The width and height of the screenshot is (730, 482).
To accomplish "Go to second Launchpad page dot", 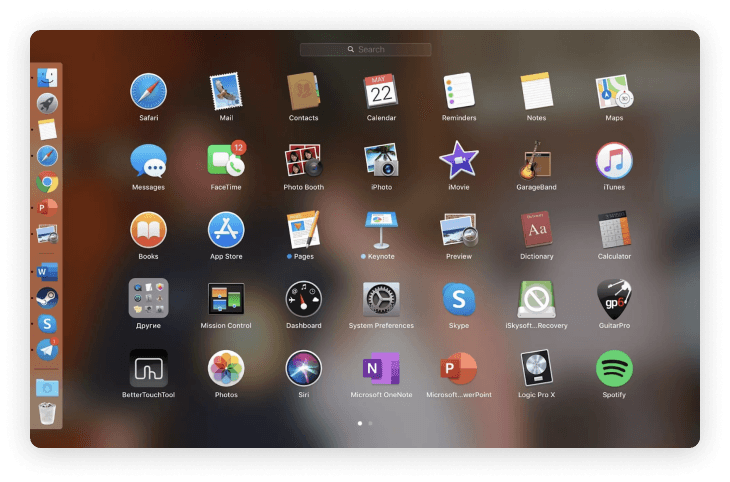I will [x=370, y=423].
